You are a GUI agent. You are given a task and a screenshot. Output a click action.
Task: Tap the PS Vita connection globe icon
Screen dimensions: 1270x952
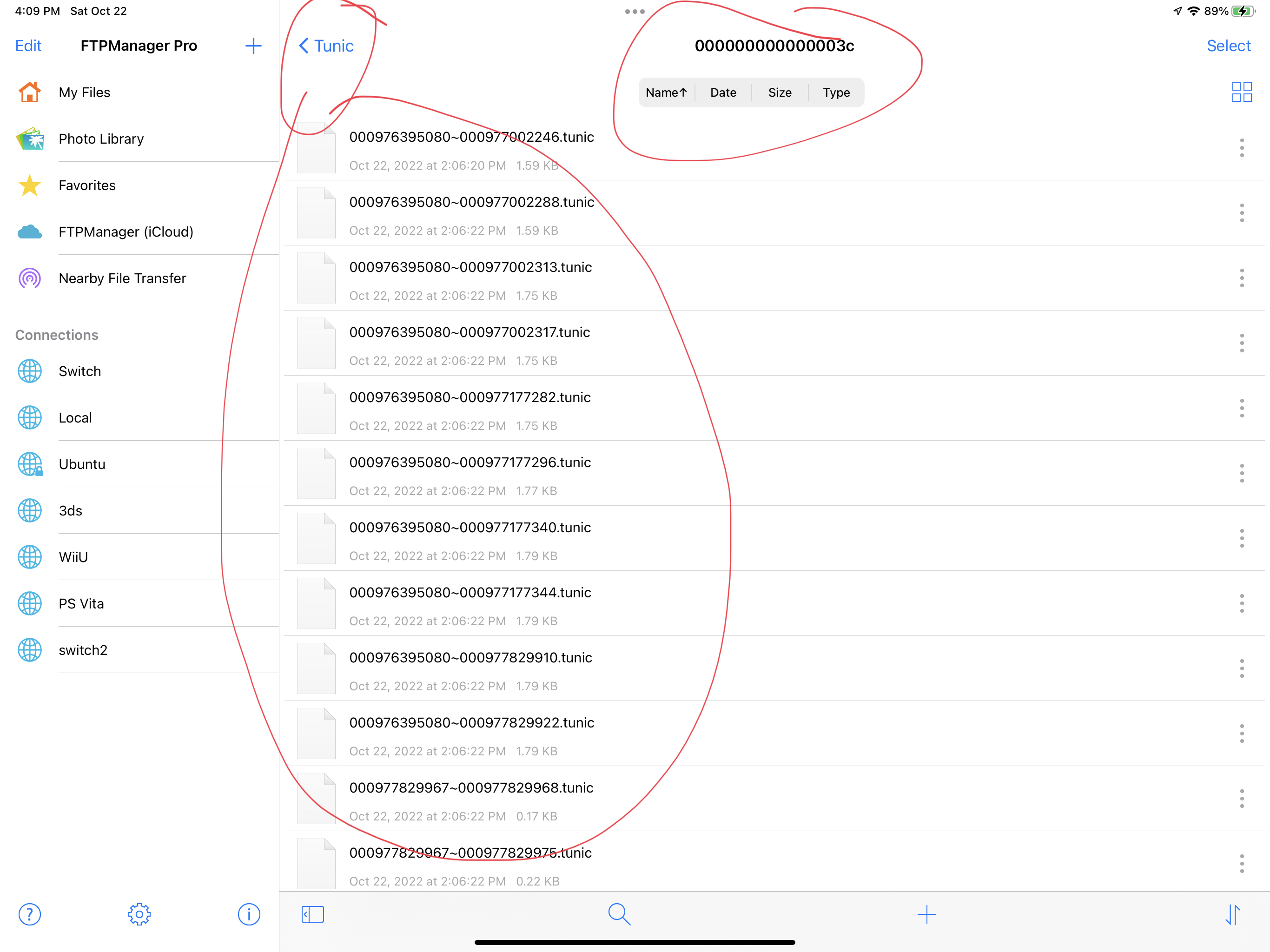(29, 603)
